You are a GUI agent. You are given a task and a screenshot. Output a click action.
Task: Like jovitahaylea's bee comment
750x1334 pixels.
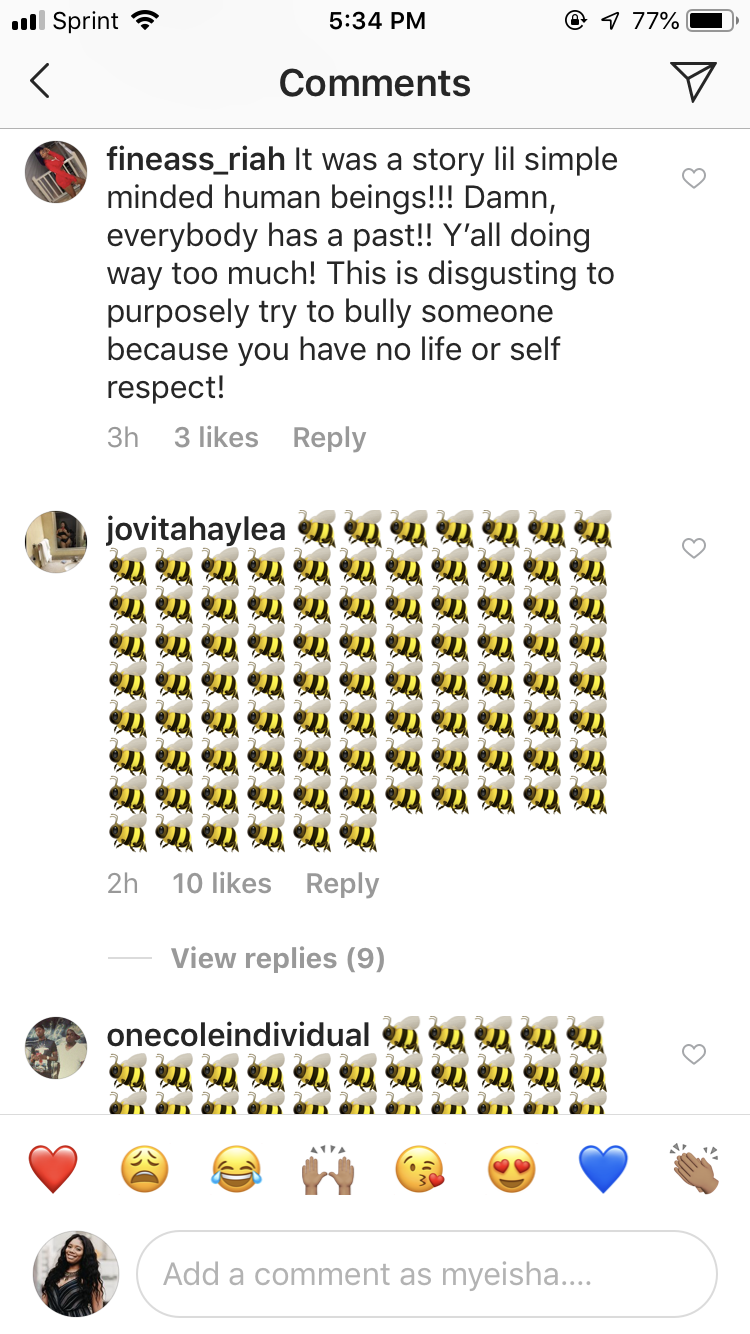[x=693, y=548]
